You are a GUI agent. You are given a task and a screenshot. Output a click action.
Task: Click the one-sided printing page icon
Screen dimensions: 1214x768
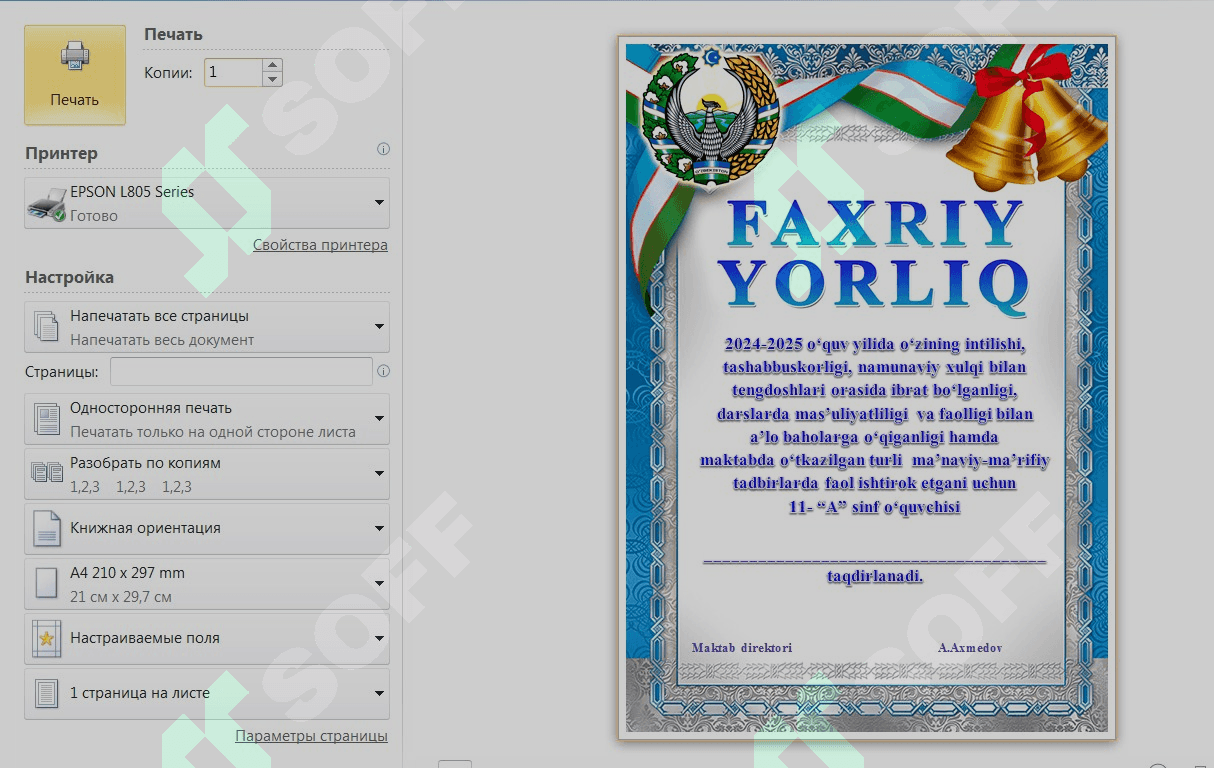coord(46,419)
